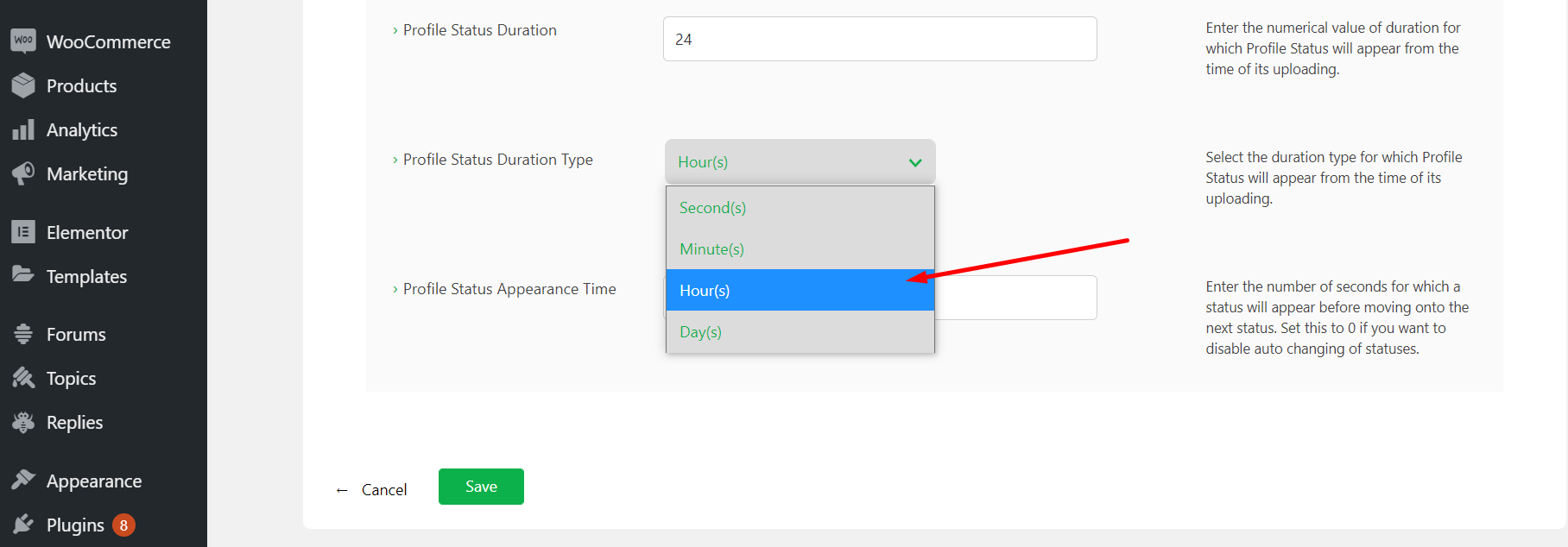Click the Marketing megaphone icon
The height and width of the screenshot is (547, 1568).
click(x=23, y=173)
